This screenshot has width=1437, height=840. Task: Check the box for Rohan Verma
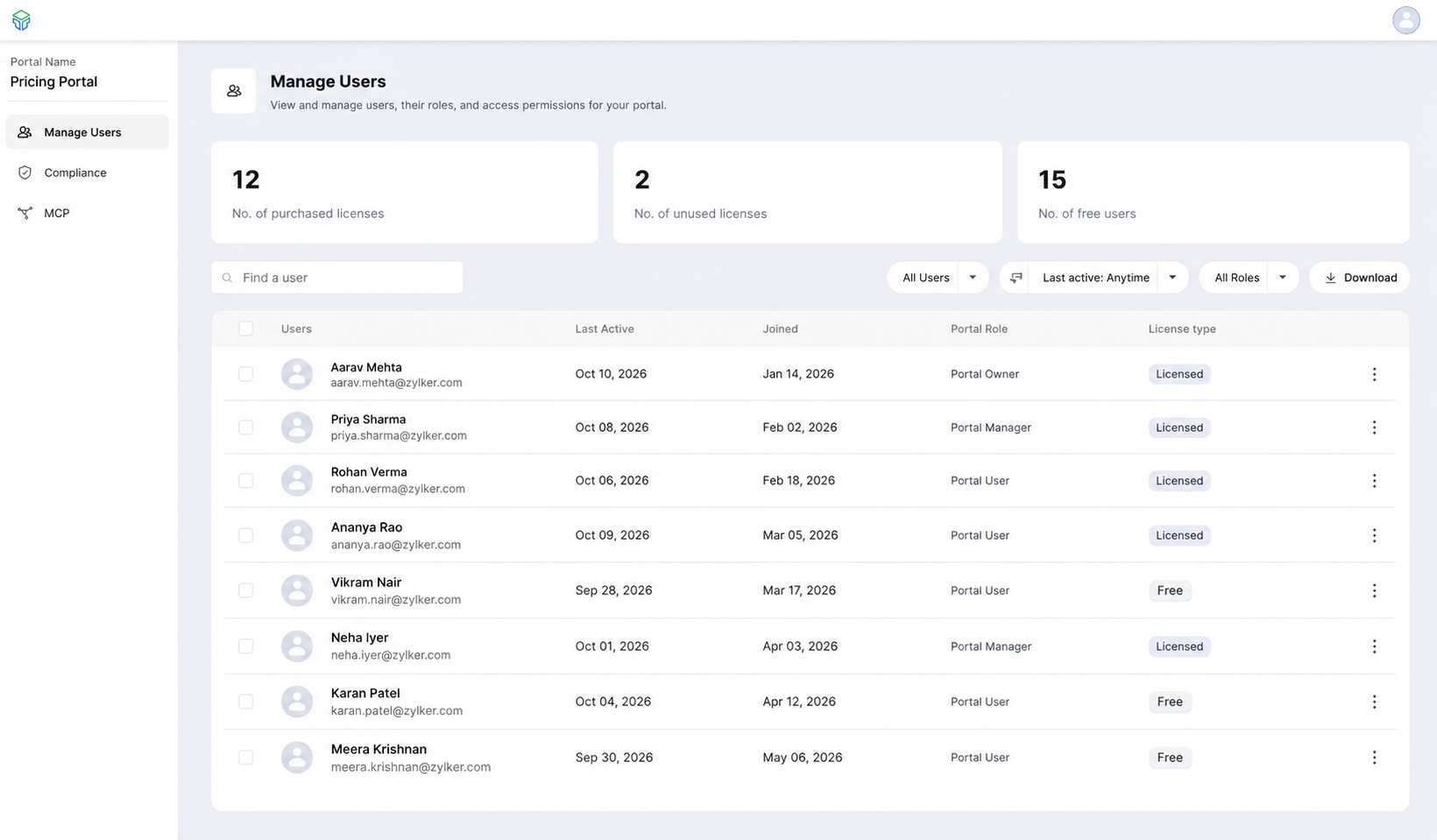click(x=246, y=481)
